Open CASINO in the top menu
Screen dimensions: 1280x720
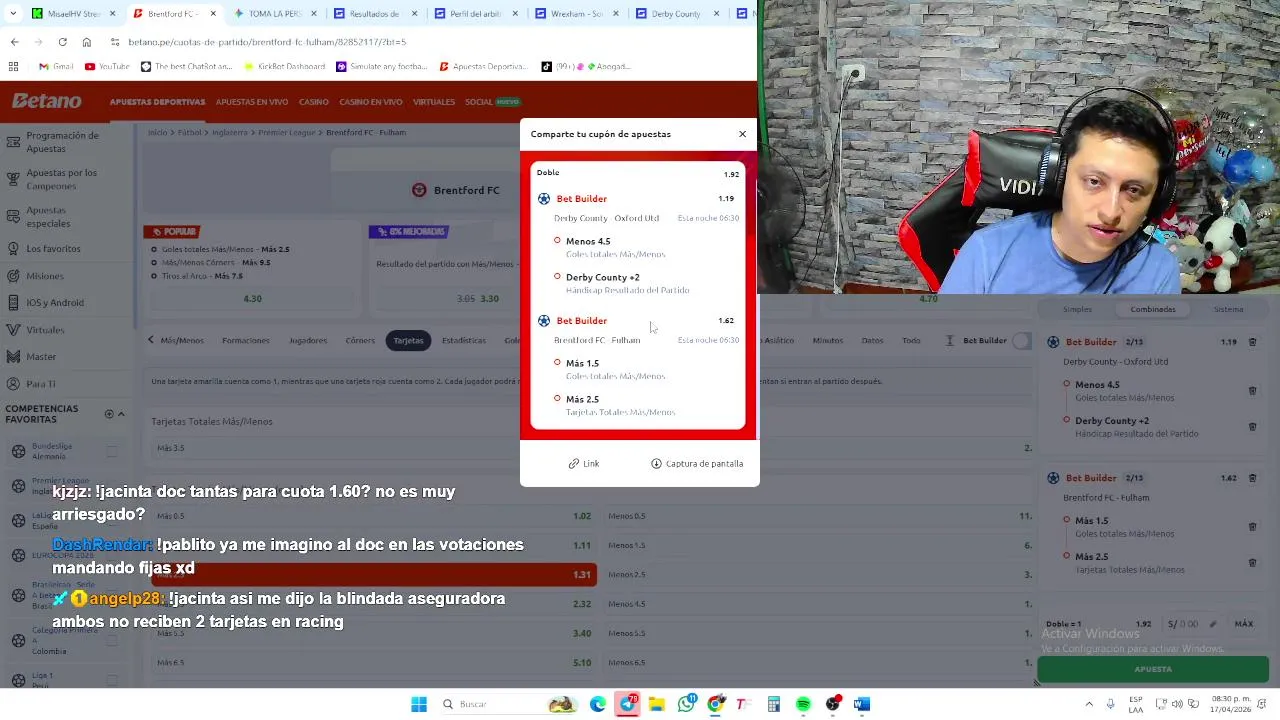pos(314,102)
